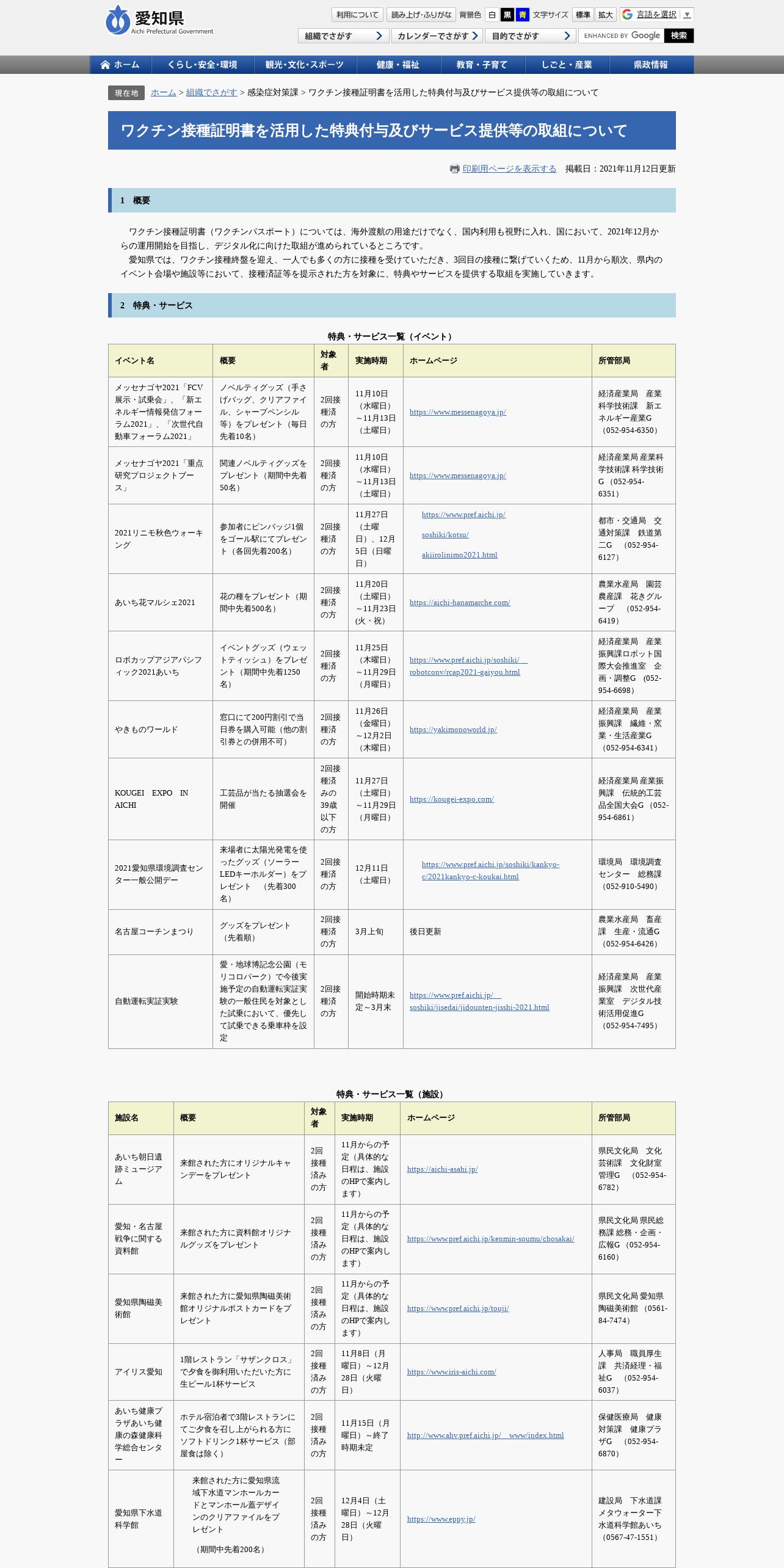784x1568 pixels.
Task: Open messenagoya.jp link in 重点研究プロジェクト row
Action: point(458,476)
